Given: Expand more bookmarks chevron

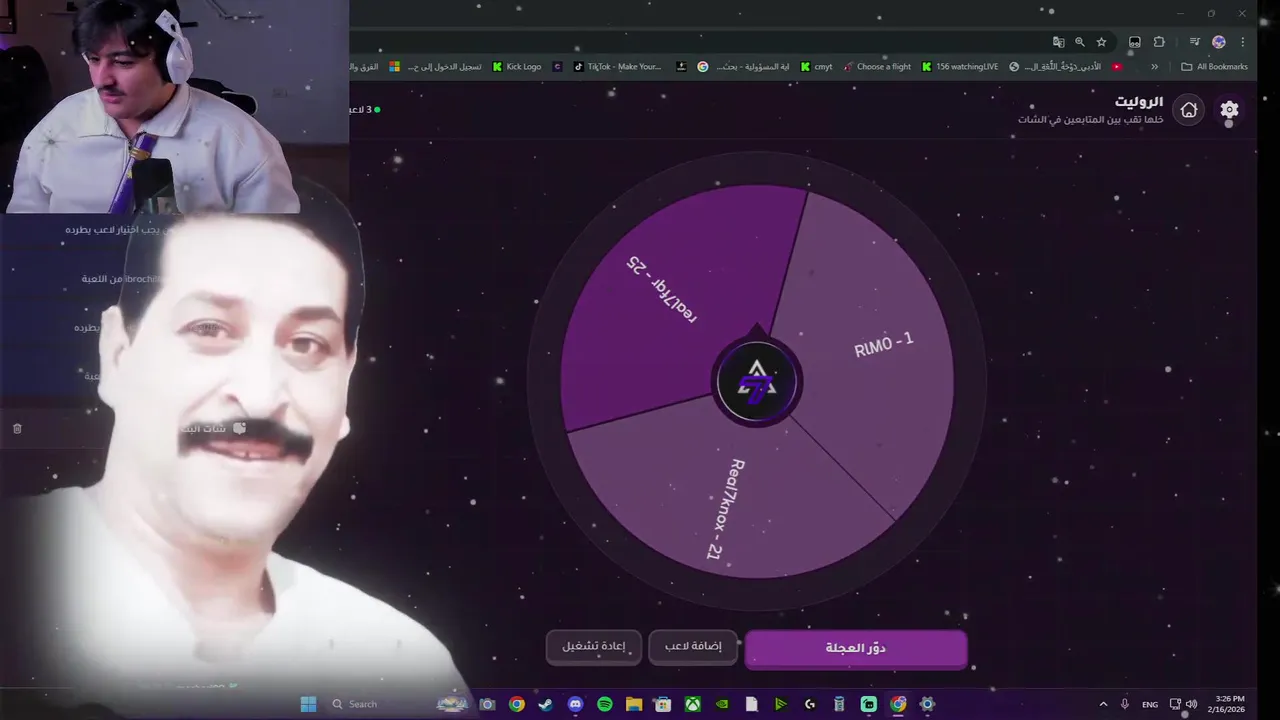Looking at the screenshot, I should click(x=1154, y=67).
